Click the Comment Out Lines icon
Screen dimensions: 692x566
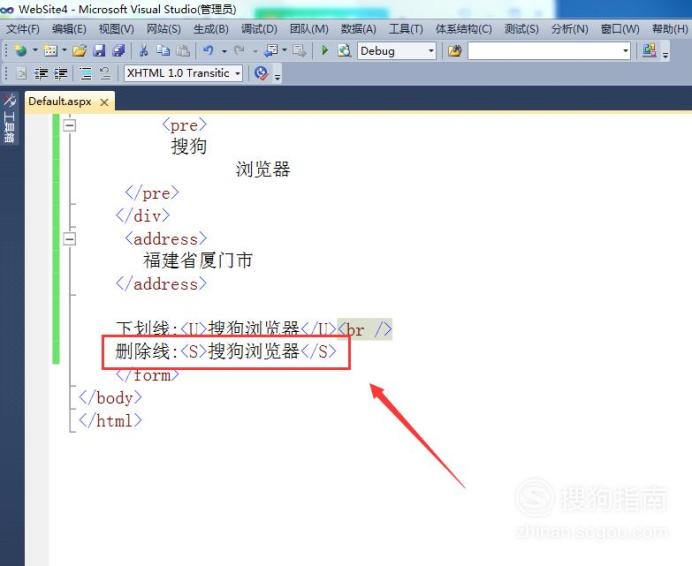[86, 73]
